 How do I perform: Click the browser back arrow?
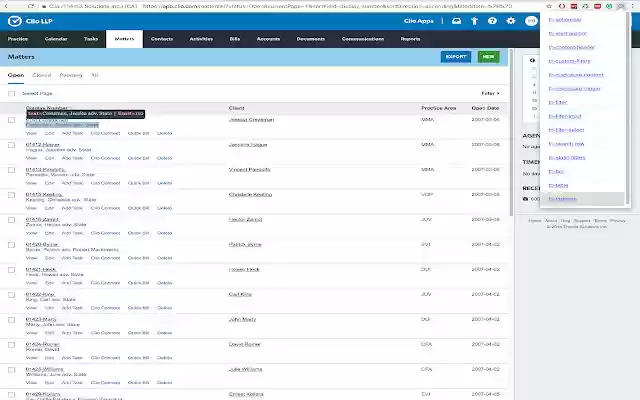coord(6,6)
